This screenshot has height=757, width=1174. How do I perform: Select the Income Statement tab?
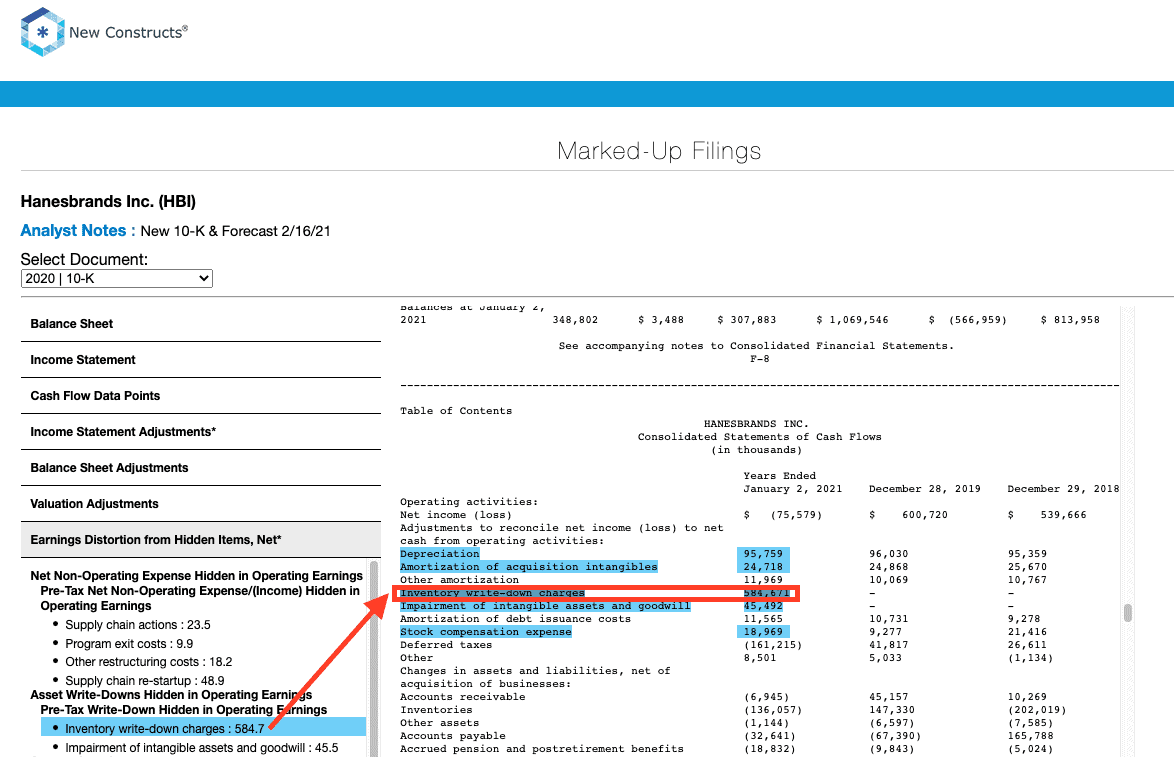click(201, 359)
